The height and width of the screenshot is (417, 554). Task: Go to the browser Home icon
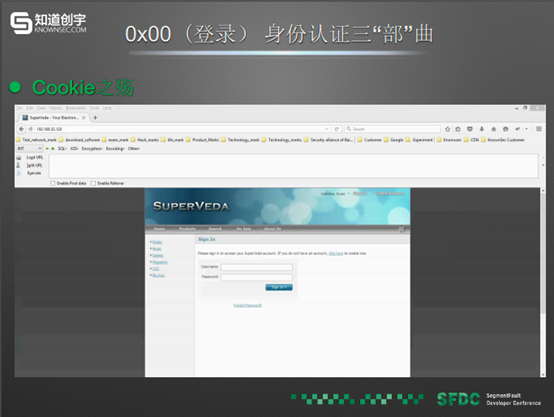click(x=494, y=129)
